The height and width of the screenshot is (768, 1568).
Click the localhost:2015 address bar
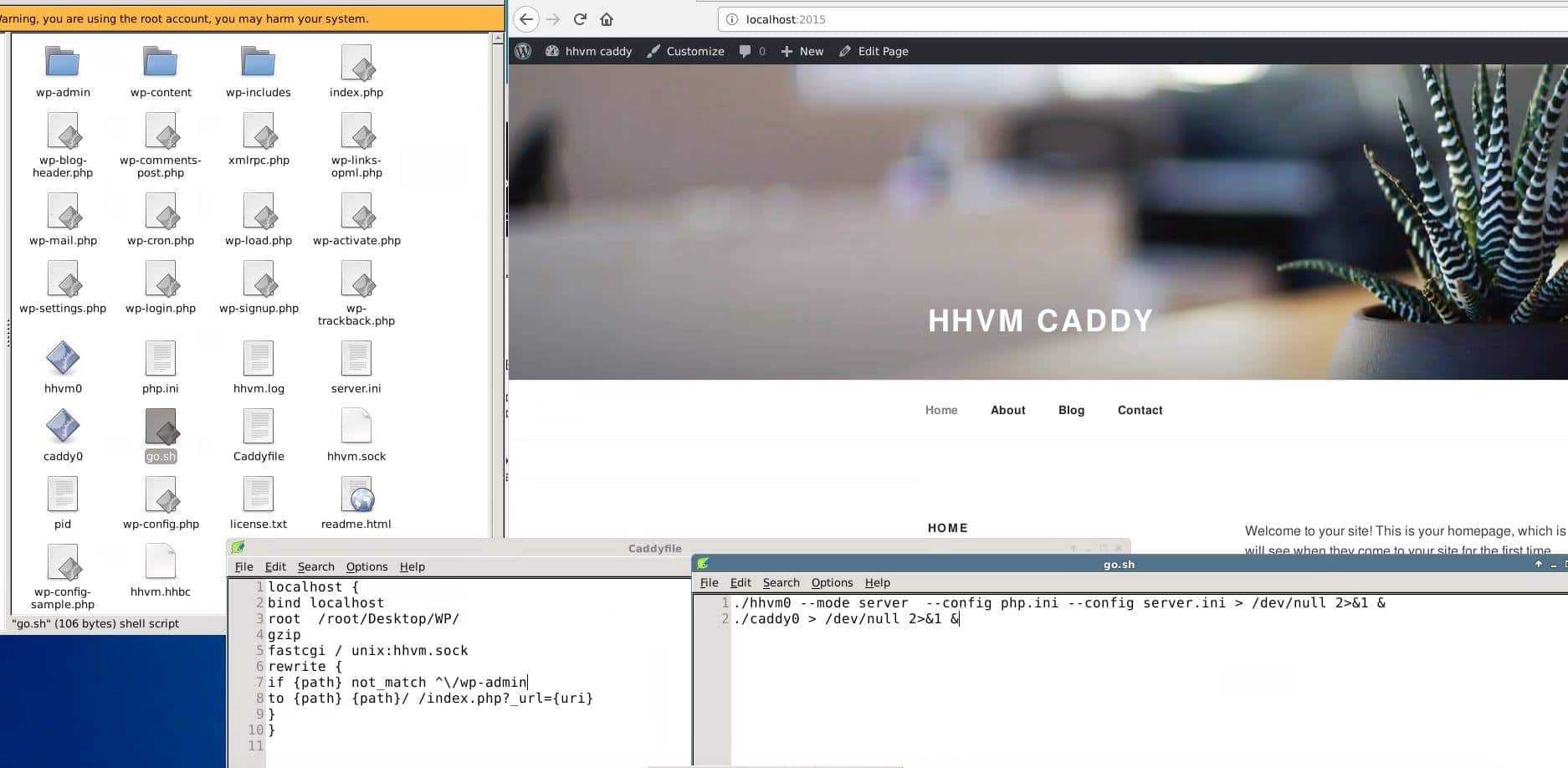coord(1142,19)
